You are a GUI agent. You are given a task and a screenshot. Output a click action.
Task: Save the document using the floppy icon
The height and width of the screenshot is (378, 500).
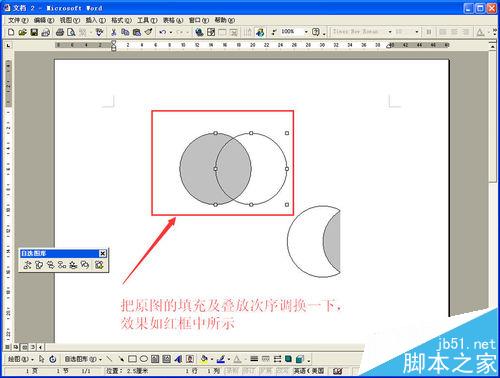pos(34,32)
